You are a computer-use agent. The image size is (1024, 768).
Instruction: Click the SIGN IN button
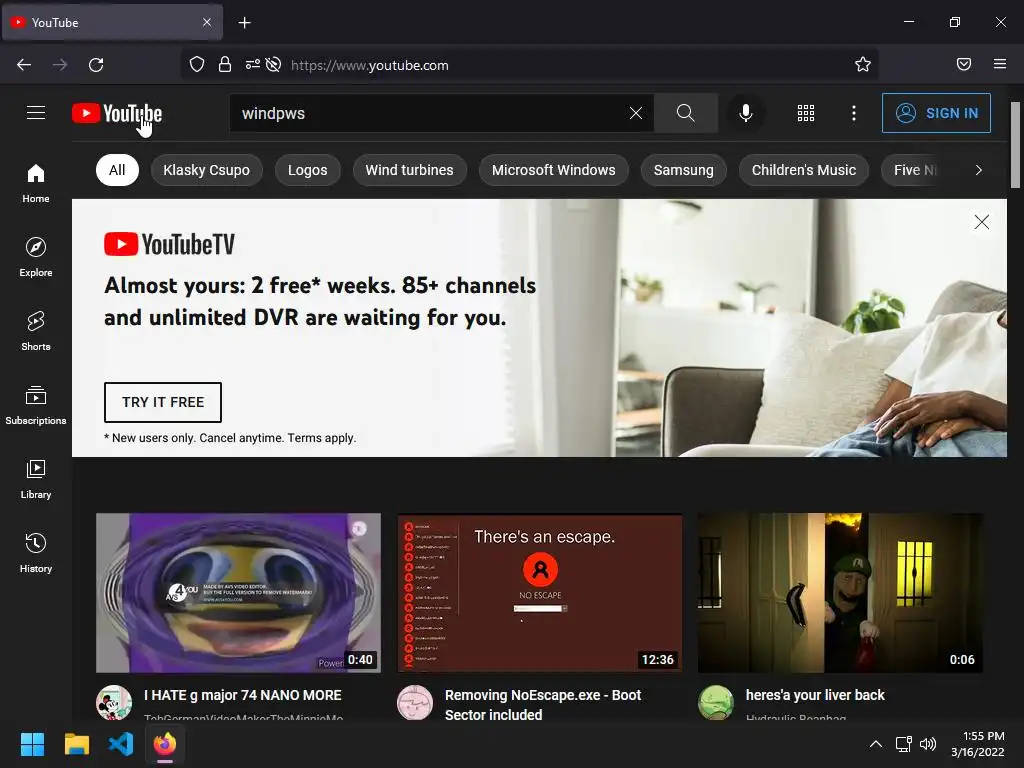tap(936, 113)
